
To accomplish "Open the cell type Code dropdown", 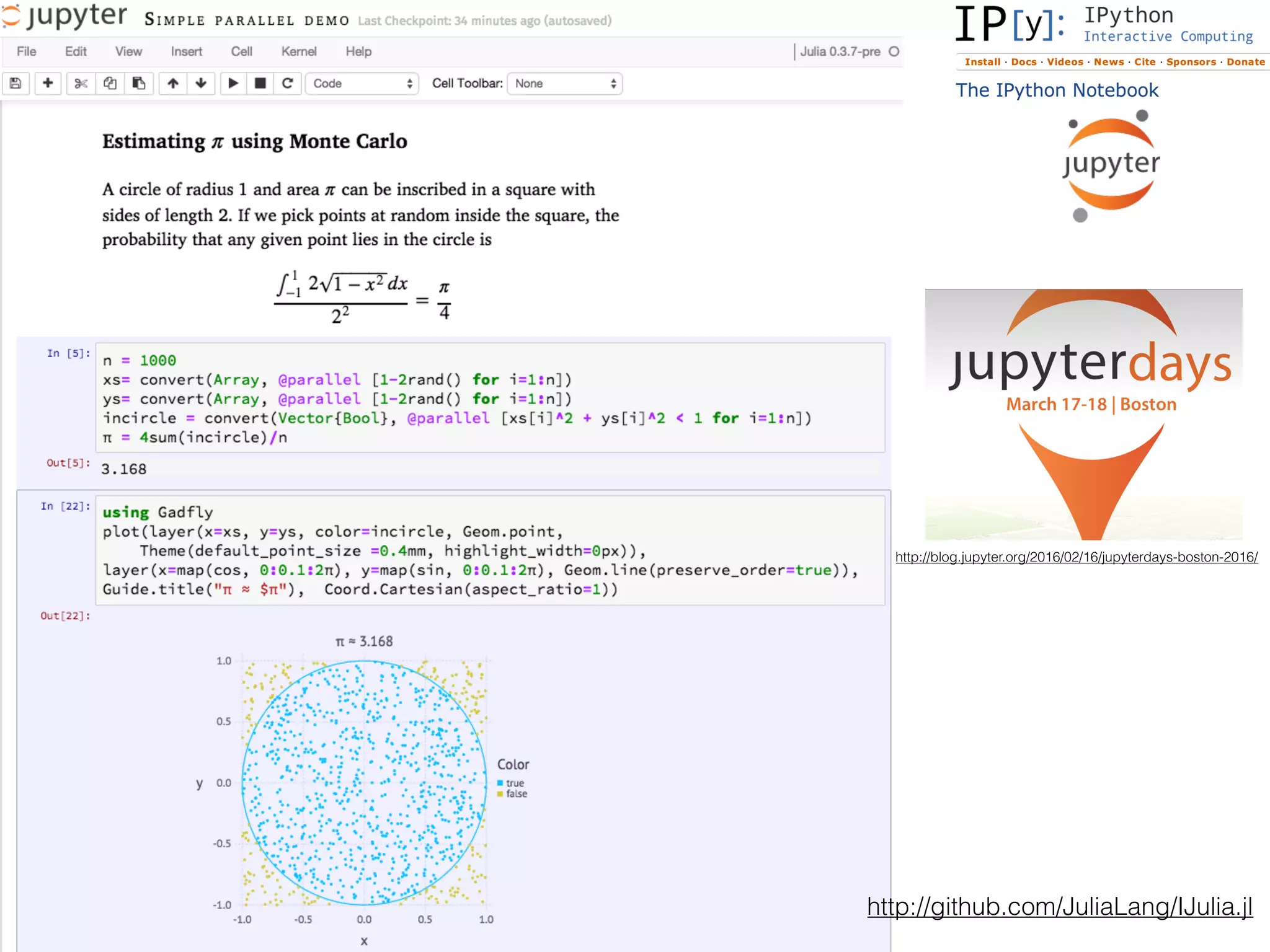I will [362, 84].
